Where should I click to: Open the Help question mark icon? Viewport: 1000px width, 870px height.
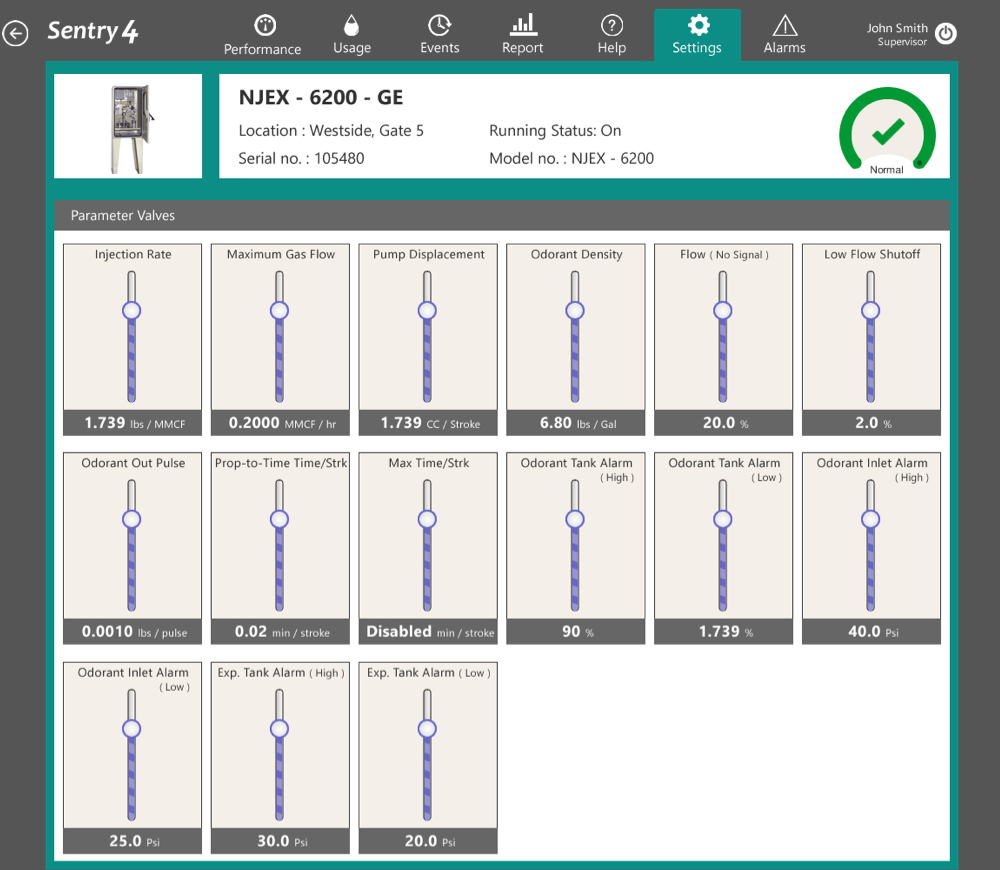pos(611,25)
